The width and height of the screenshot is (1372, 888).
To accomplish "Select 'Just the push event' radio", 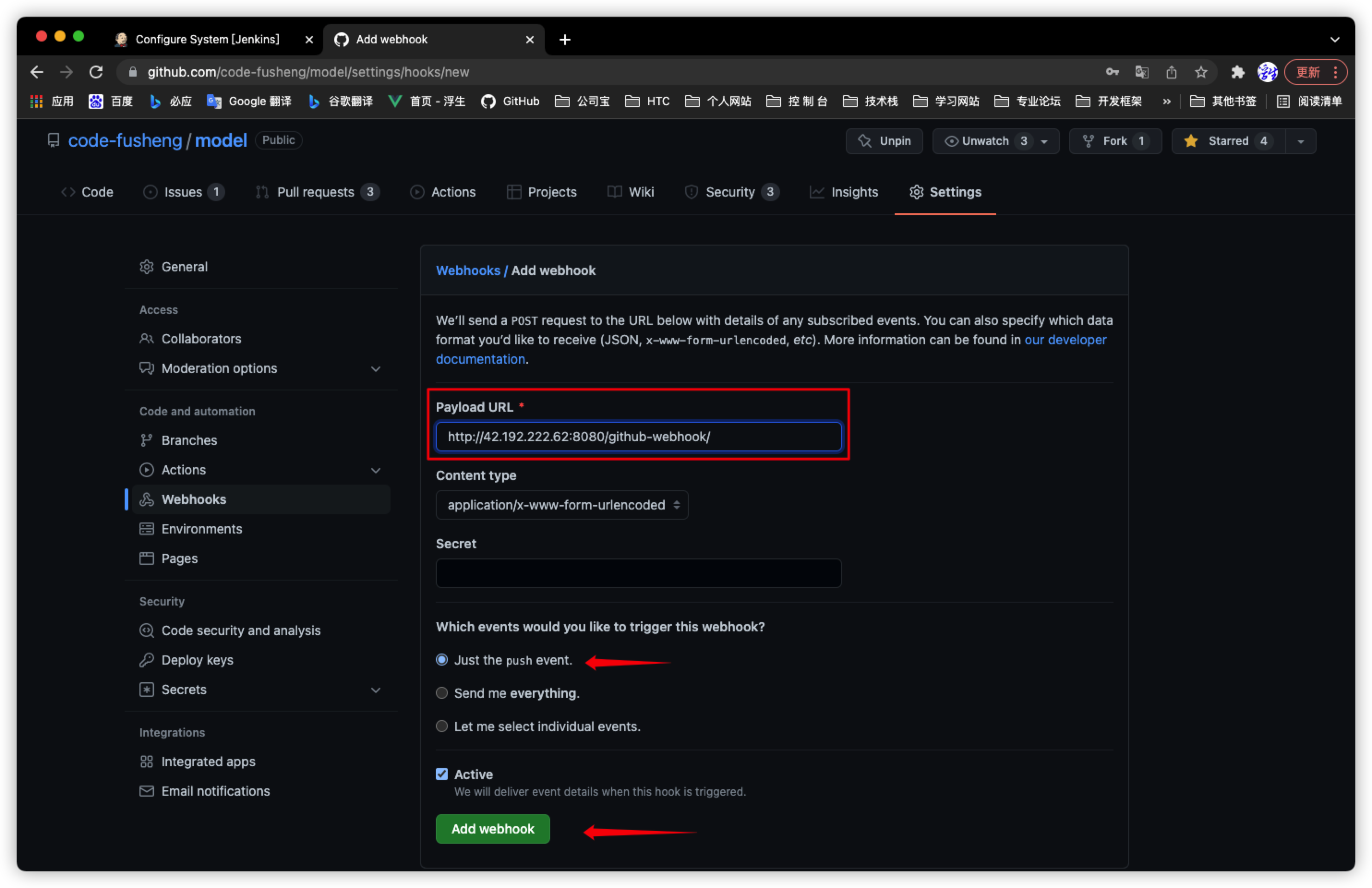I will tap(442, 660).
